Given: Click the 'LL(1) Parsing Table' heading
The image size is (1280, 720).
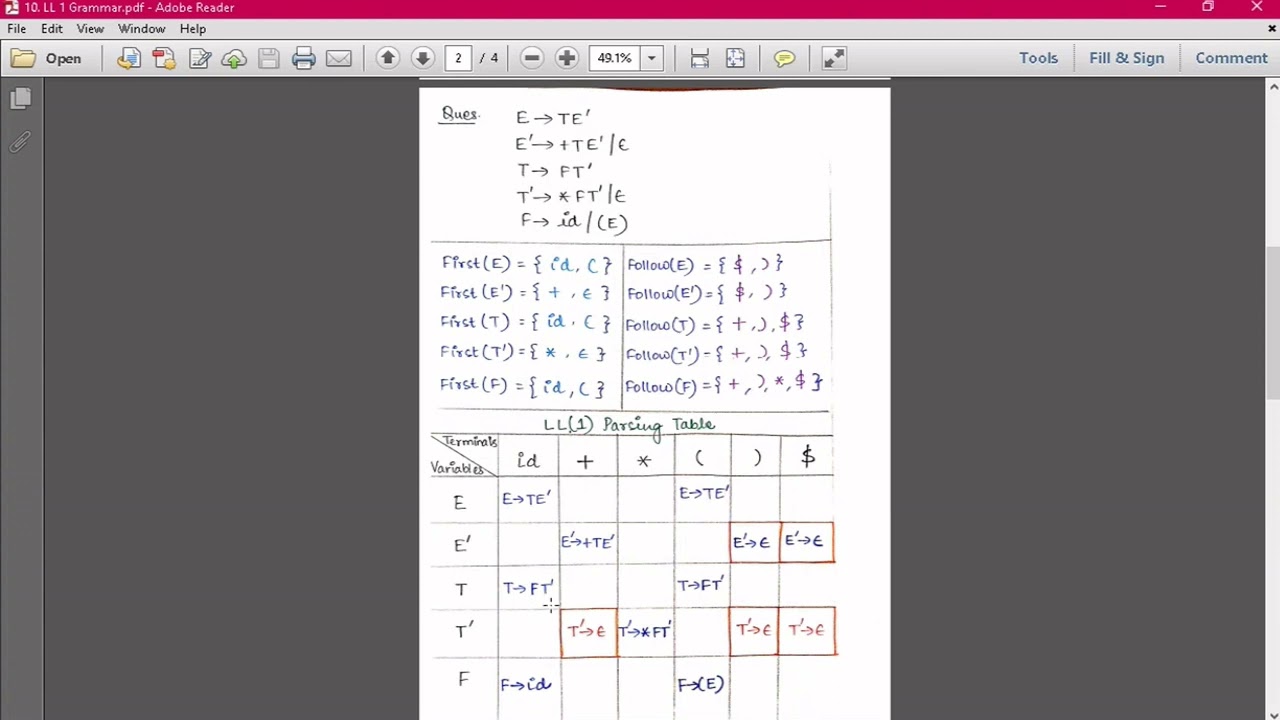Looking at the screenshot, I should 629,424.
